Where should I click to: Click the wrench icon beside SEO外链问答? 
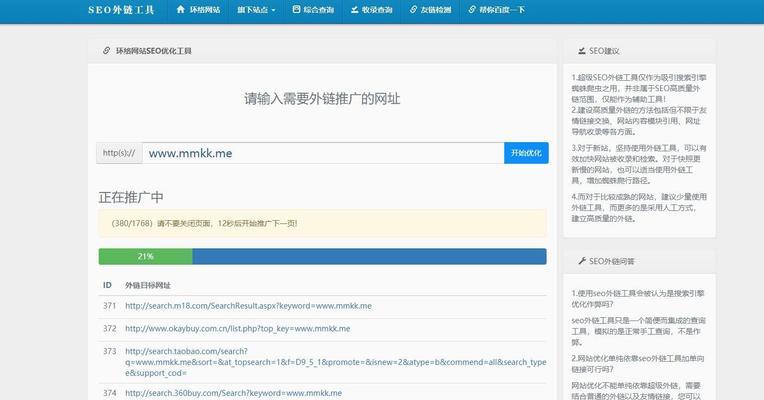(582, 261)
